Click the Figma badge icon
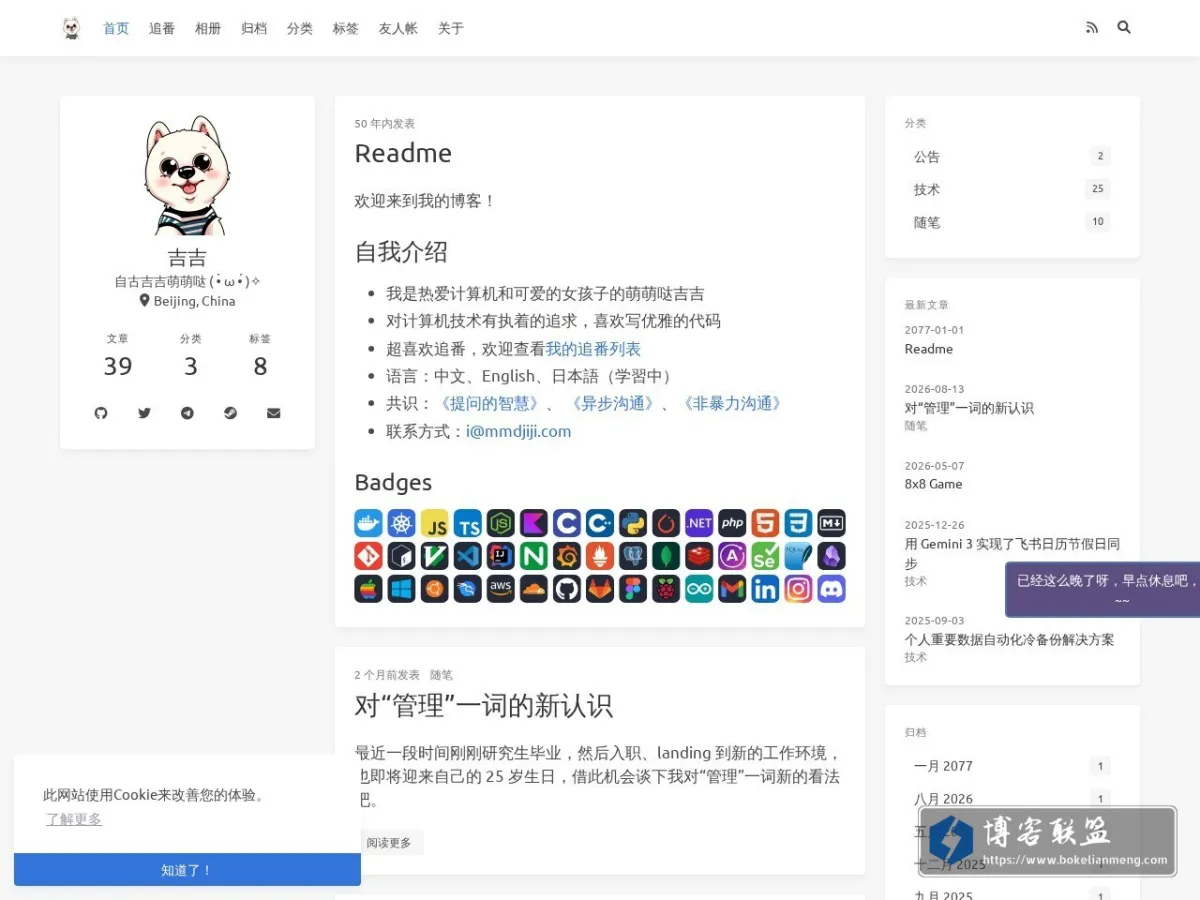Image resolution: width=1200 pixels, height=900 pixels. coord(633,589)
